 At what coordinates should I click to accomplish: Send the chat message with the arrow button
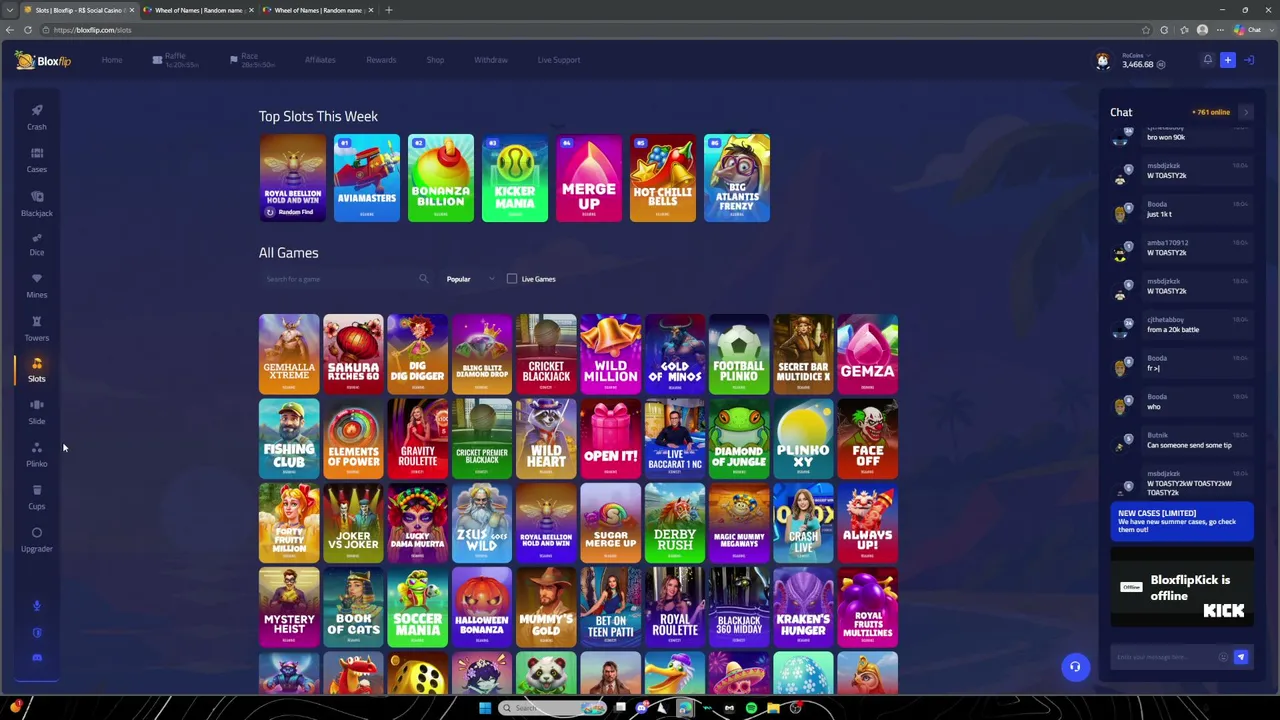click(1241, 657)
